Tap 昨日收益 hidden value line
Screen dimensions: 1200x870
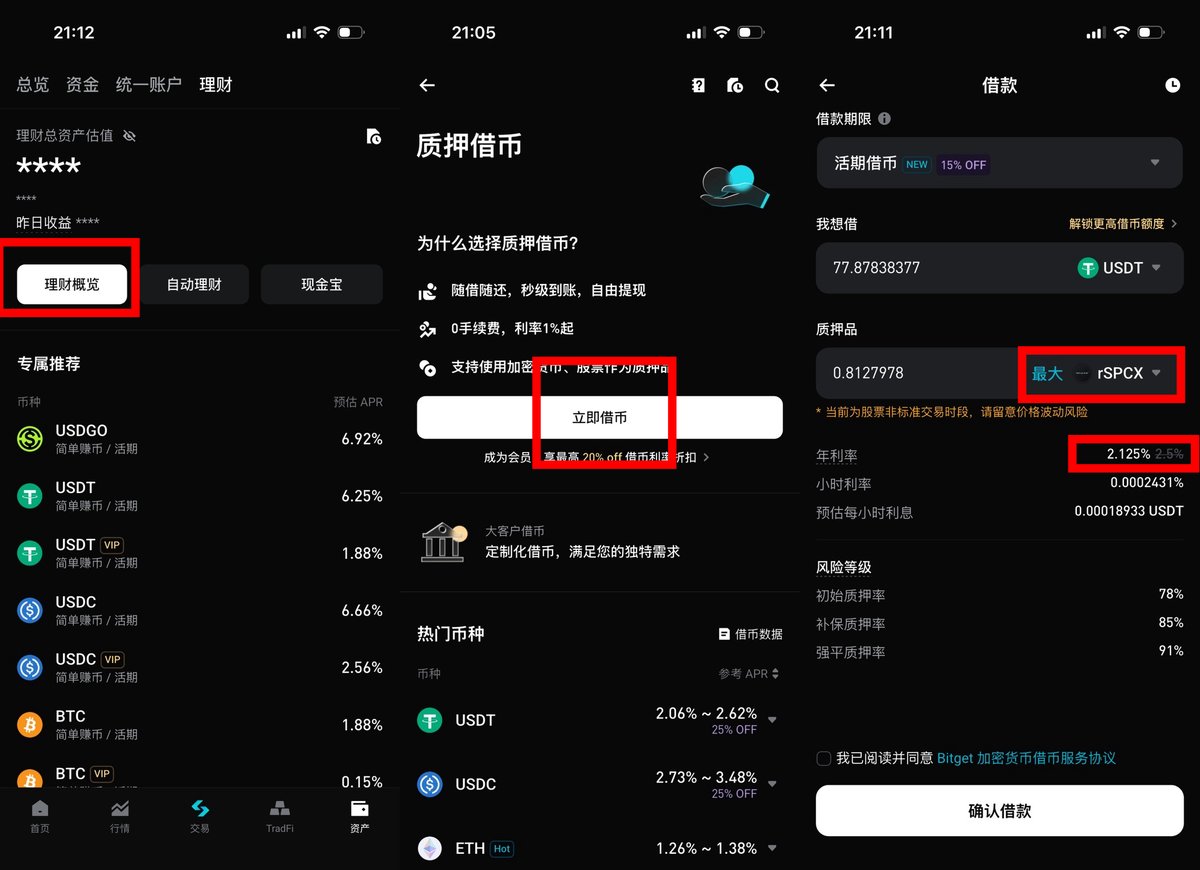click(58, 222)
